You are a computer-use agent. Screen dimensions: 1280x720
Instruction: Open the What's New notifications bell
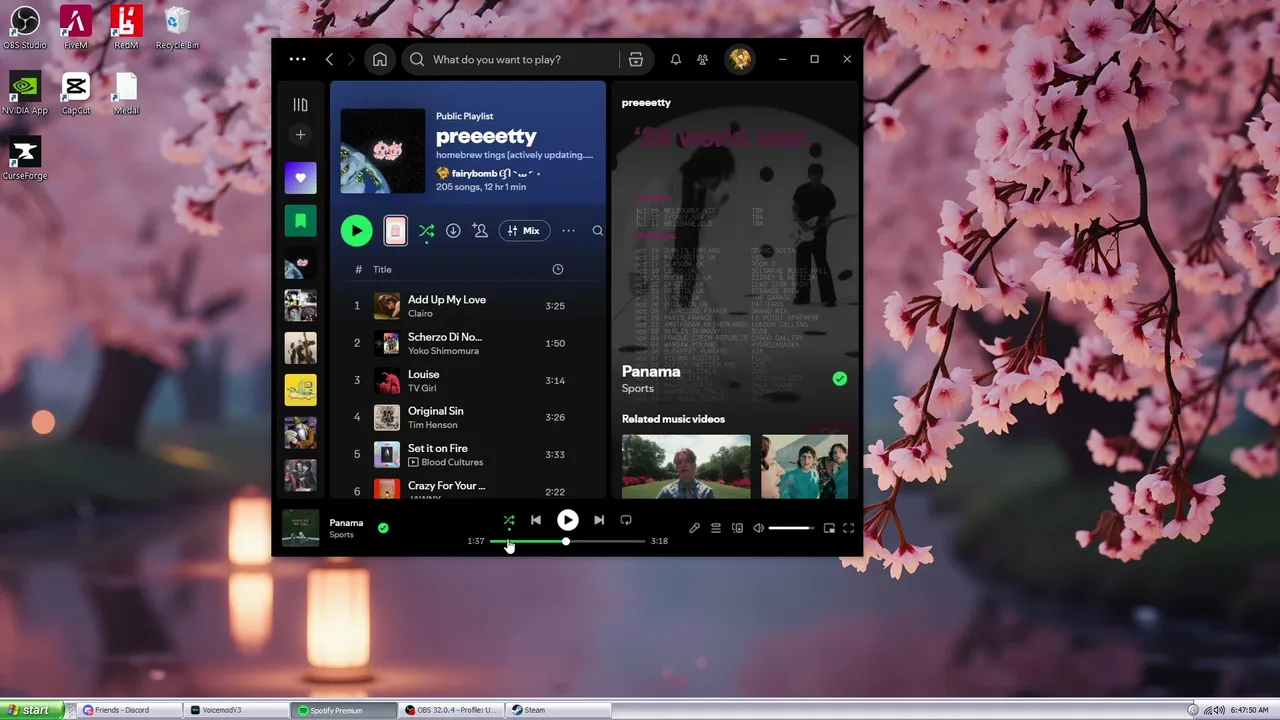676,59
